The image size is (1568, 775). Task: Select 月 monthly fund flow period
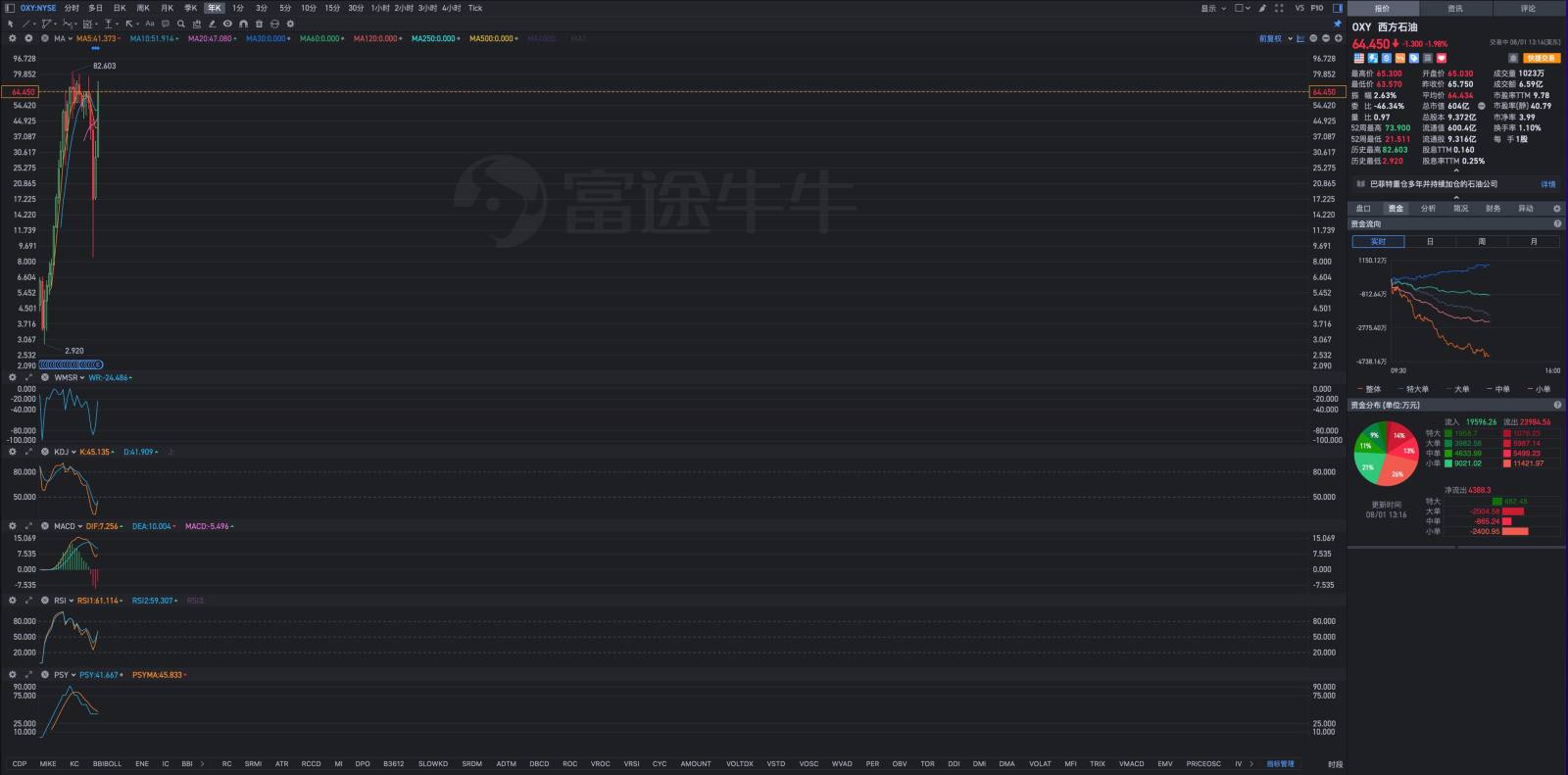(x=1534, y=241)
